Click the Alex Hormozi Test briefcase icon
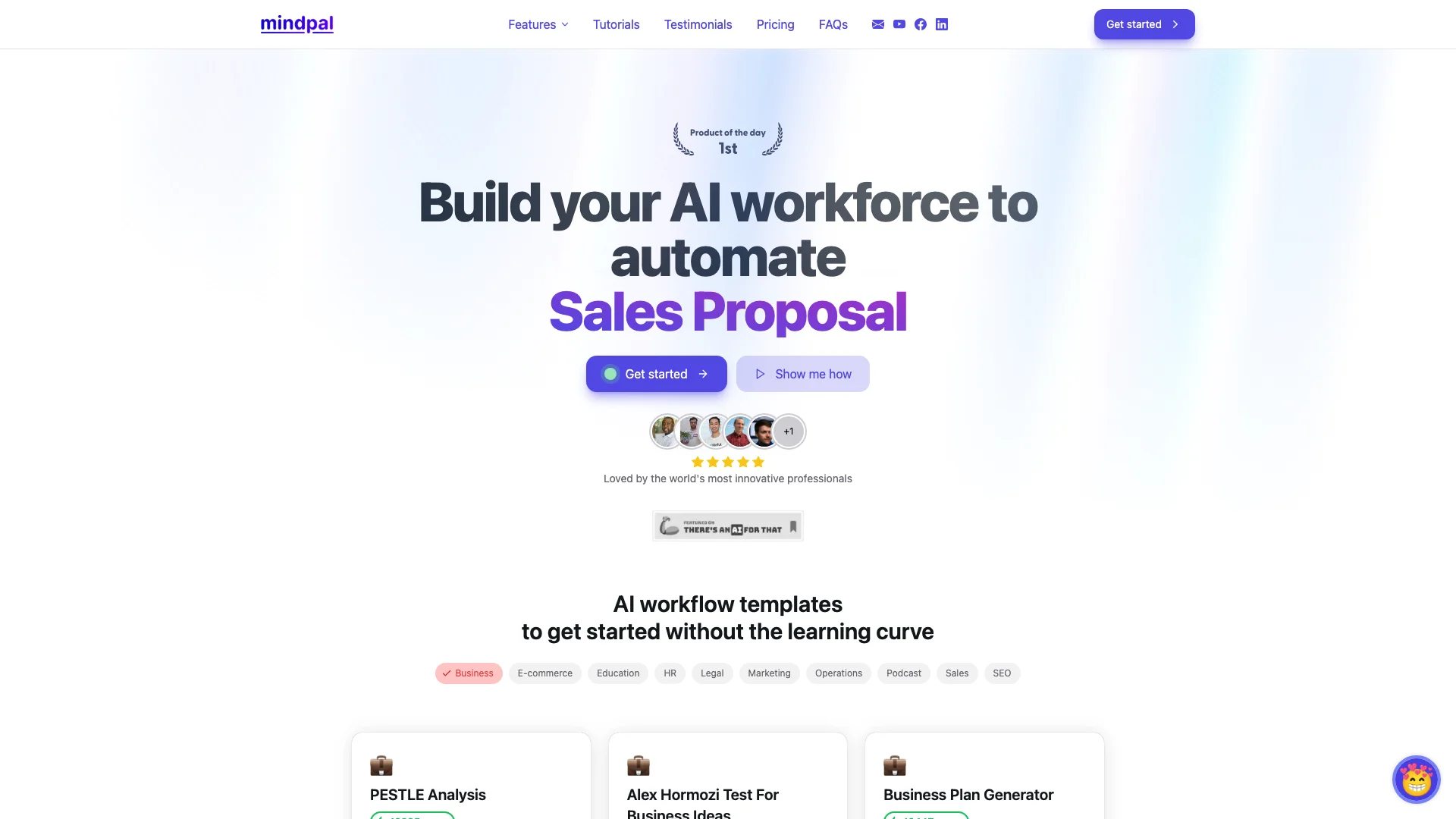 pyautogui.click(x=637, y=765)
